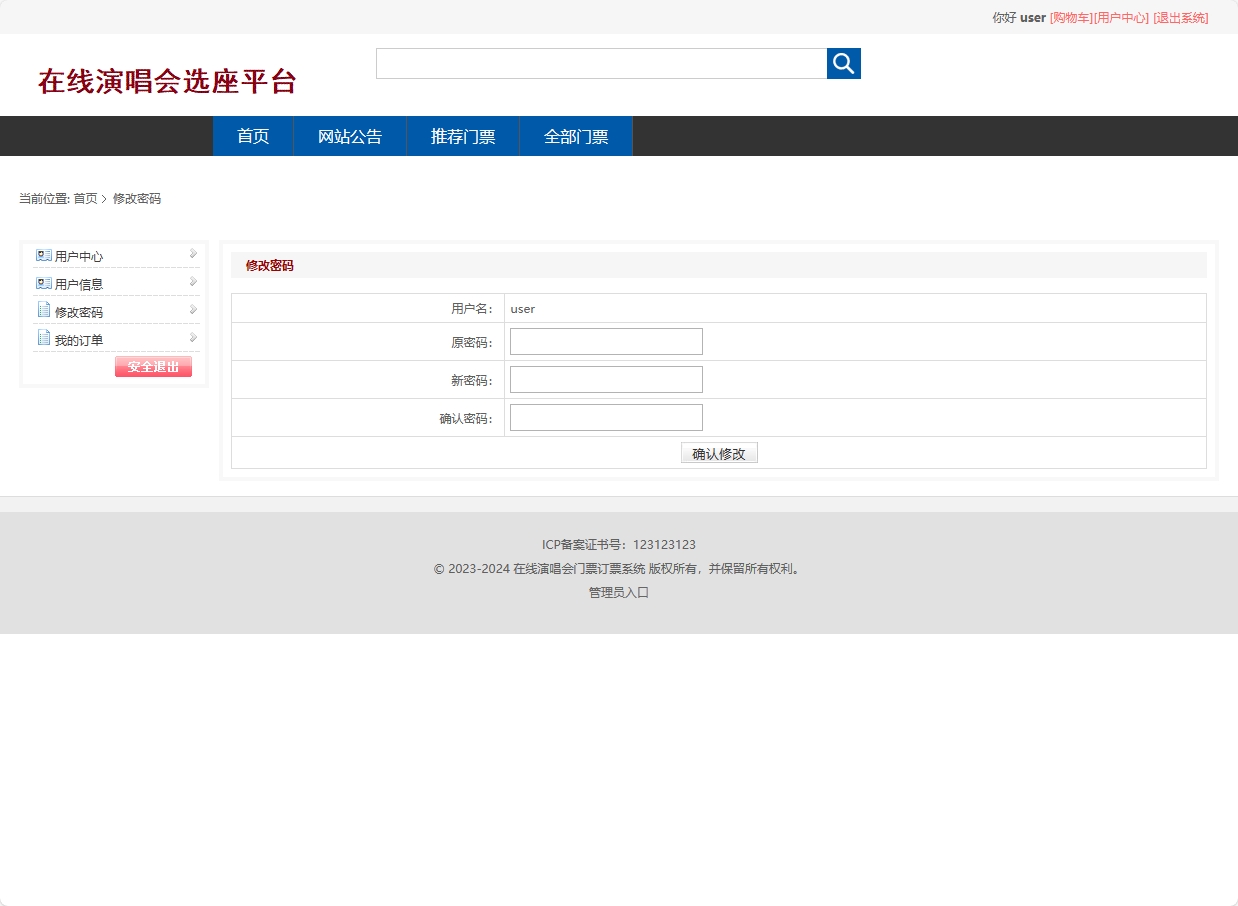Click the chevron arrow beside 用户中心
The height and width of the screenshot is (906, 1238).
tap(191, 254)
